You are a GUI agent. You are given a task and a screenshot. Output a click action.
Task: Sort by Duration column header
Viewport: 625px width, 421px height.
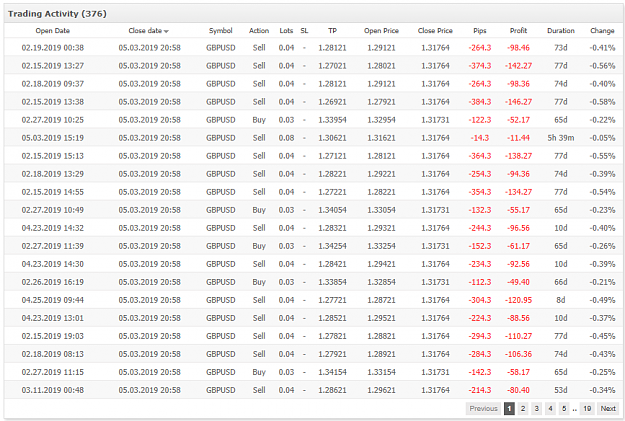pos(560,31)
